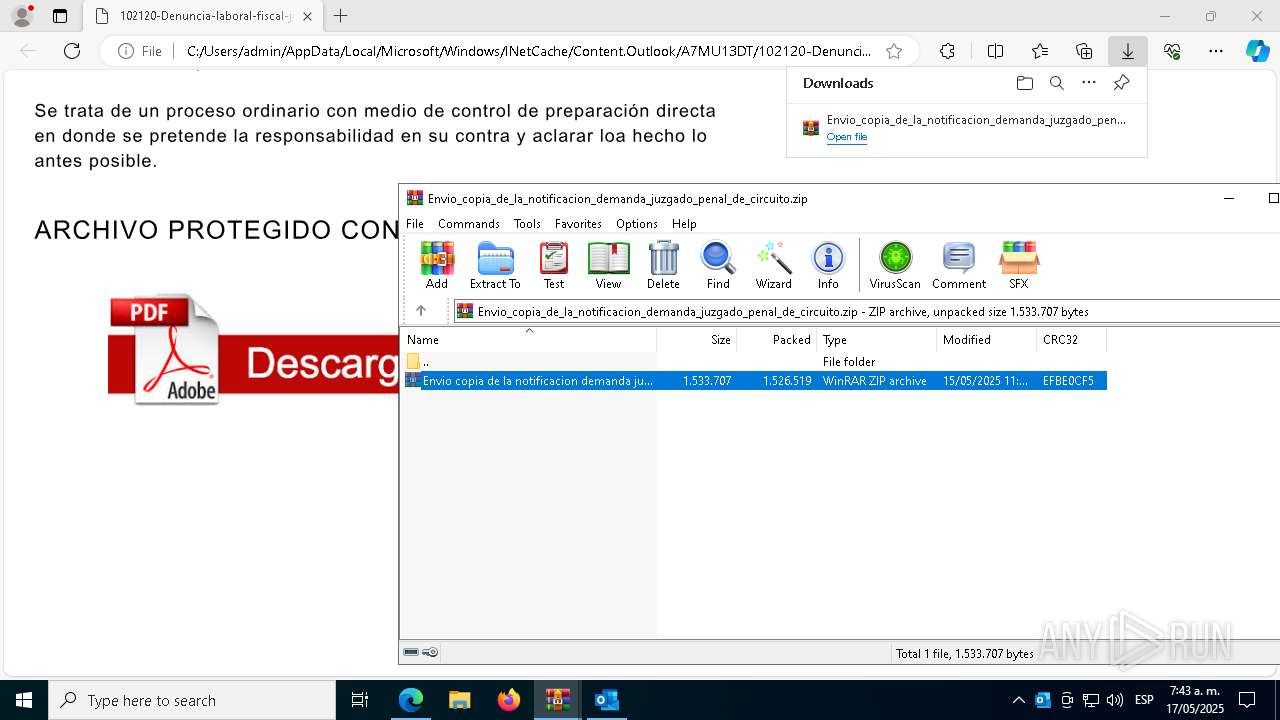Select the parent '..' folder row

click(x=754, y=361)
